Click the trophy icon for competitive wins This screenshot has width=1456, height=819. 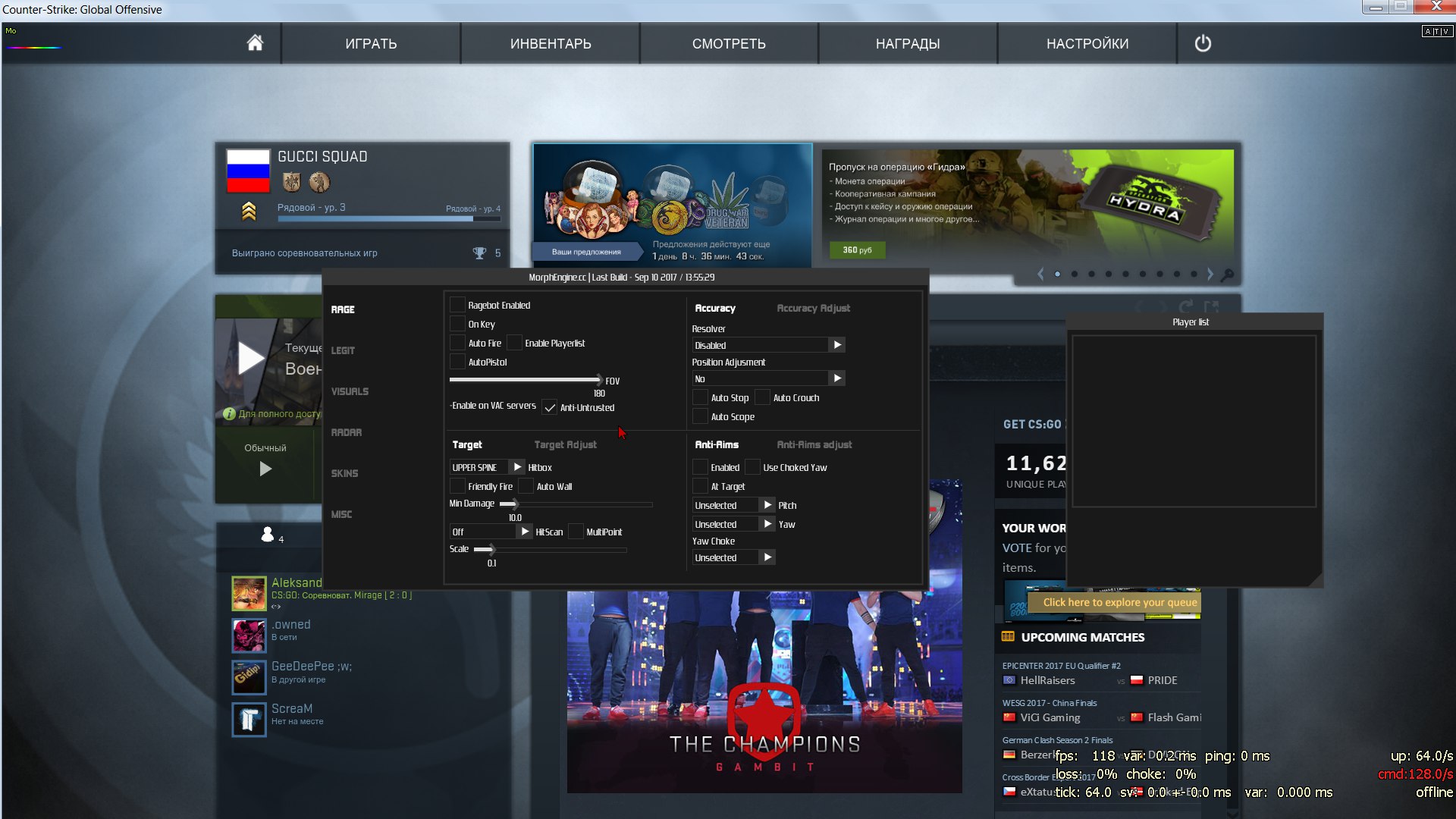[x=479, y=253]
